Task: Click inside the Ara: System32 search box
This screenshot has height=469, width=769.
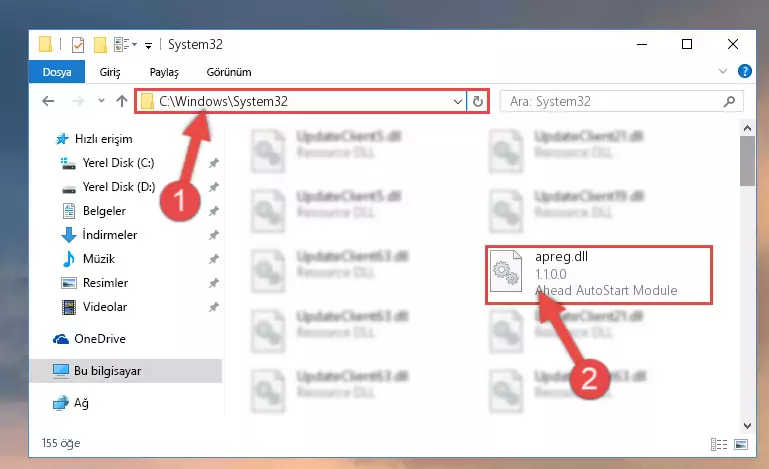Action: [x=613, y=102]
